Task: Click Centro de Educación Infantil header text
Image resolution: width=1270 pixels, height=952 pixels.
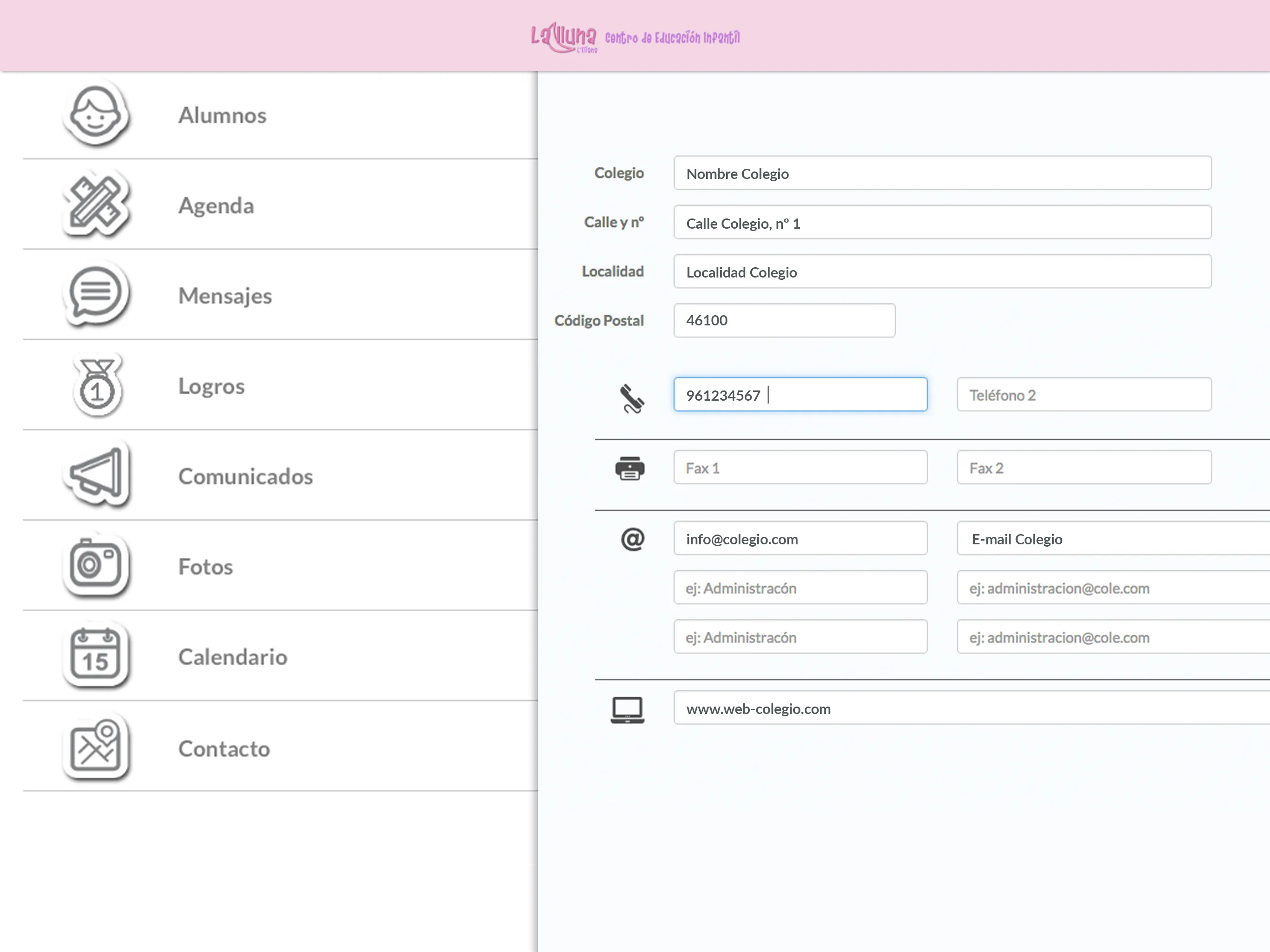Action: coord(672,38)
